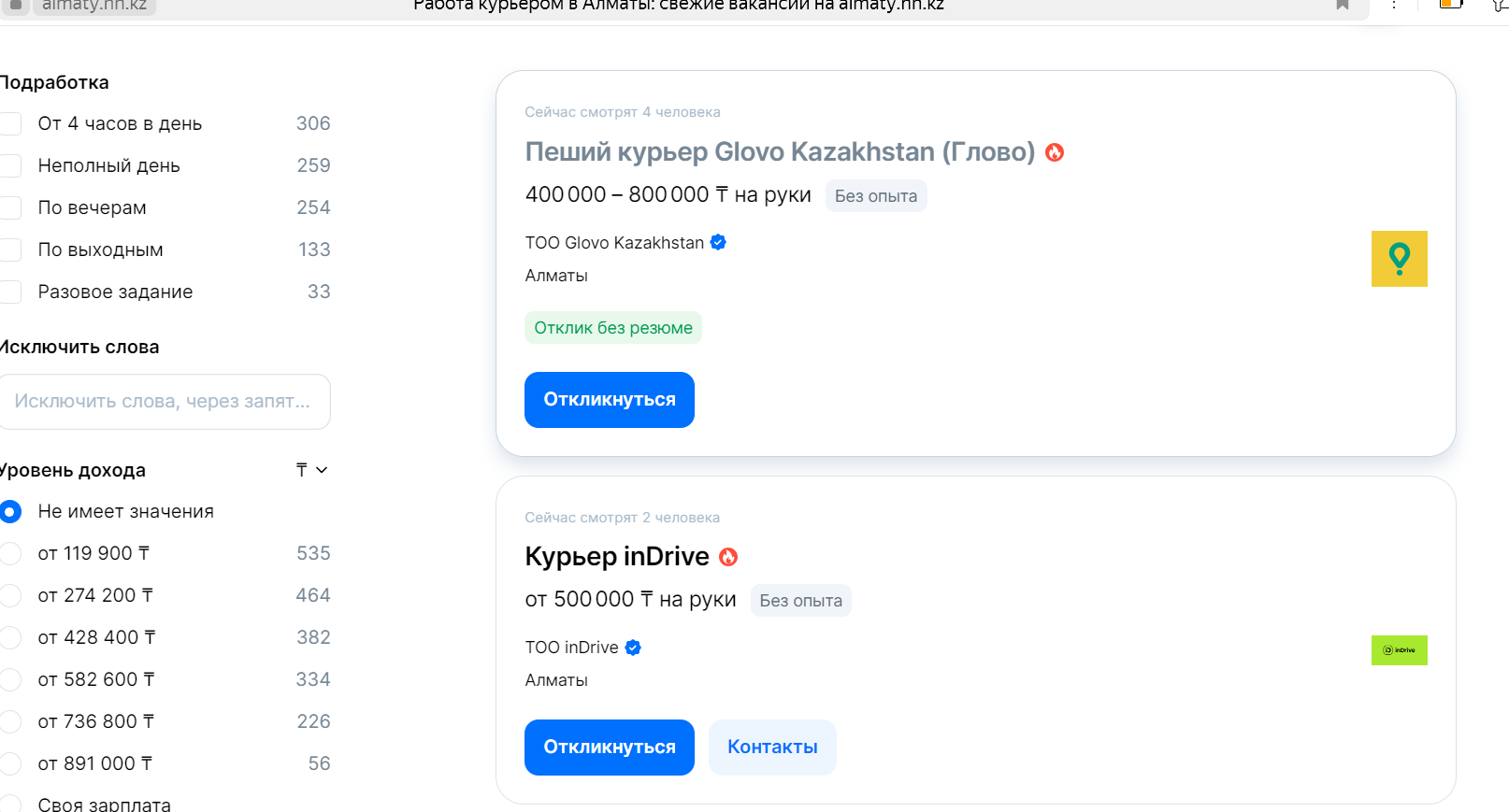Select income level 'от 428 400 ₸'
This screenshot has width=1509, height=812.
(10, 637)
